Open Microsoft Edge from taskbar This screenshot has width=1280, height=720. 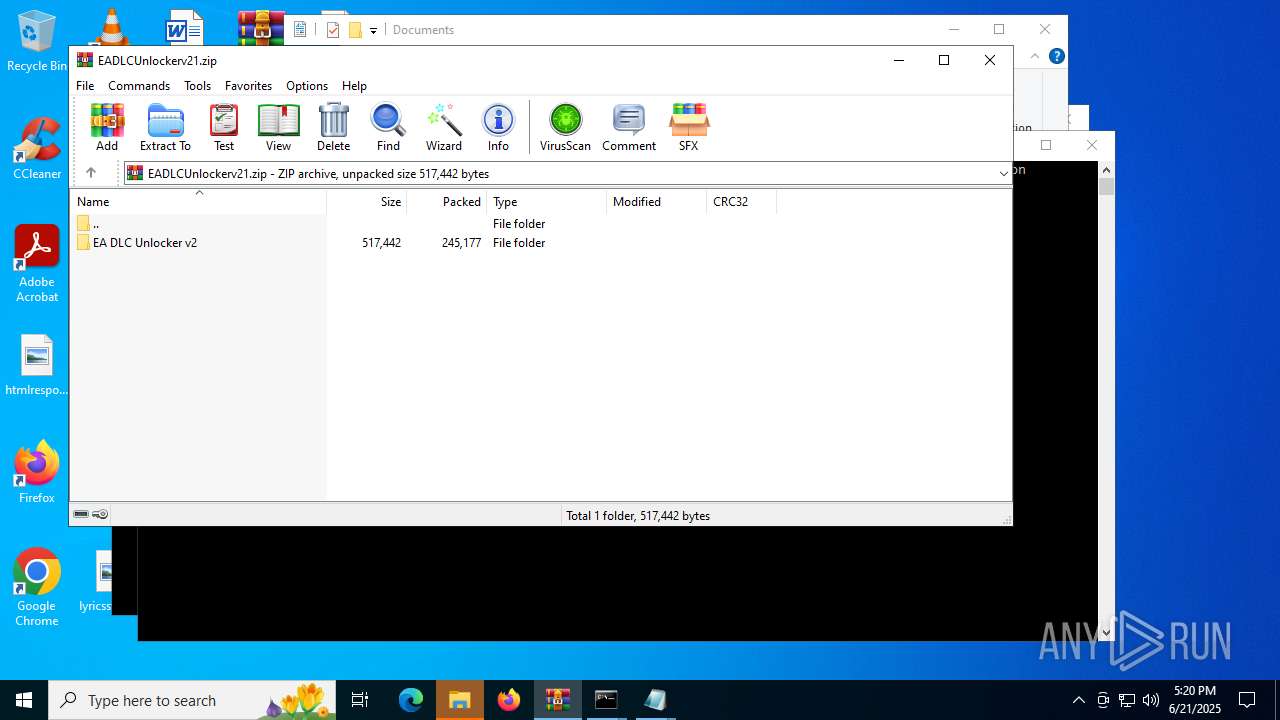[411, 700]
